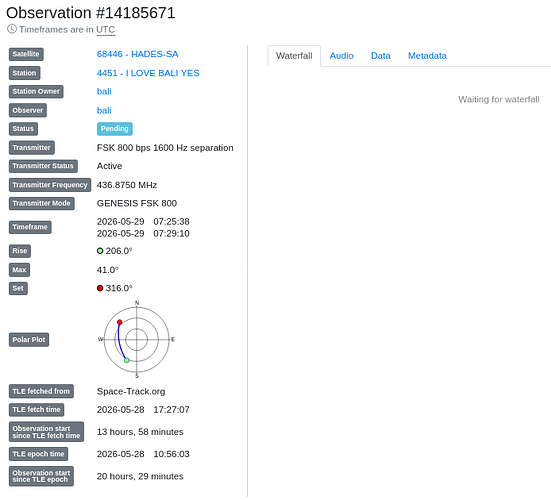This screenshot has height=500, width=551.
Task: Click the start time 07:25:38
Action: click(x=171, y=222)
